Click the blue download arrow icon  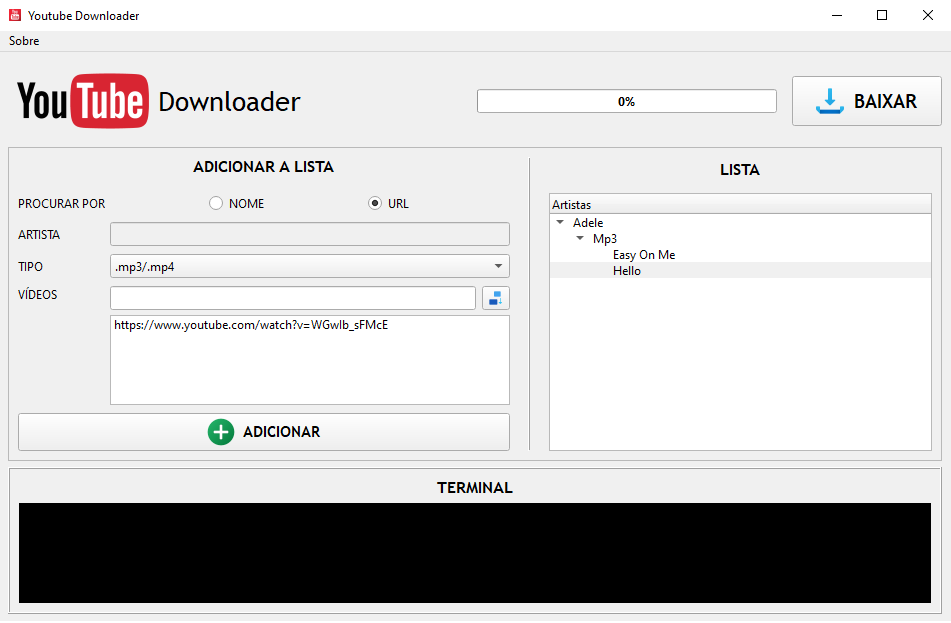[x=829, y=101]
